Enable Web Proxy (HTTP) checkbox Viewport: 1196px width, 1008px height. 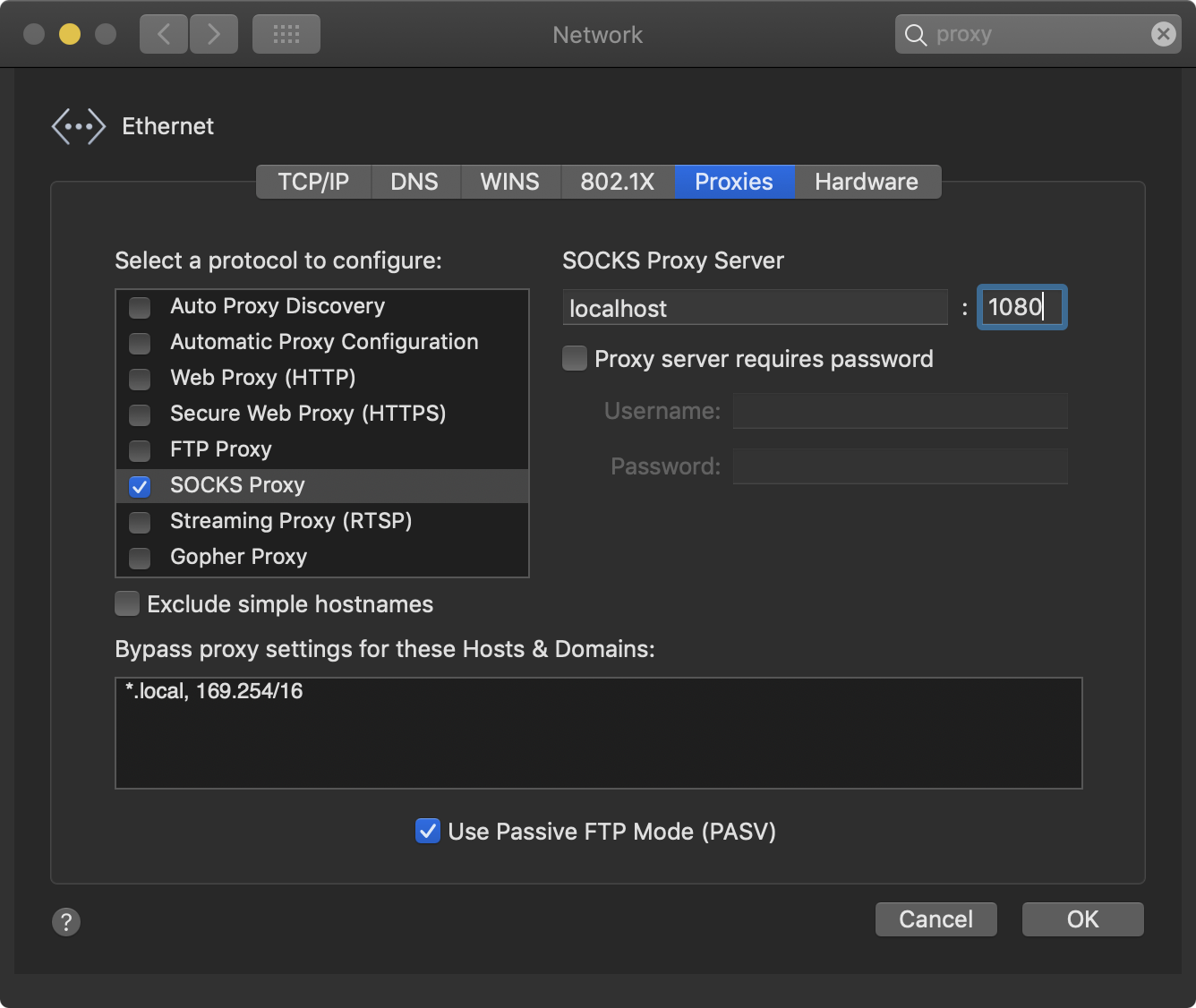click(140, 379)
